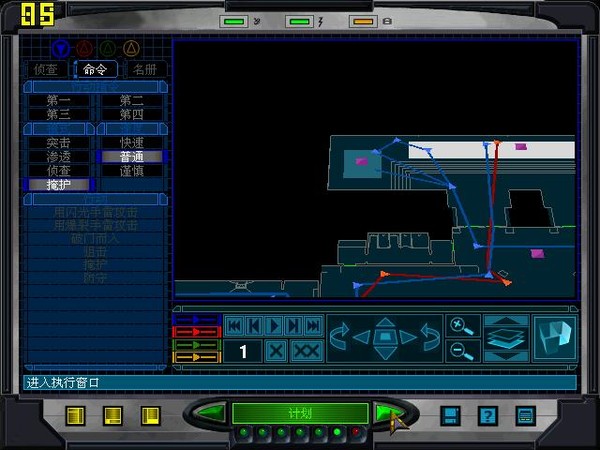The height and width of the screenshot is (450, 600).
Task: Switch to the 名册 tab
Action: pyautogui.click(x=145, y=70)
